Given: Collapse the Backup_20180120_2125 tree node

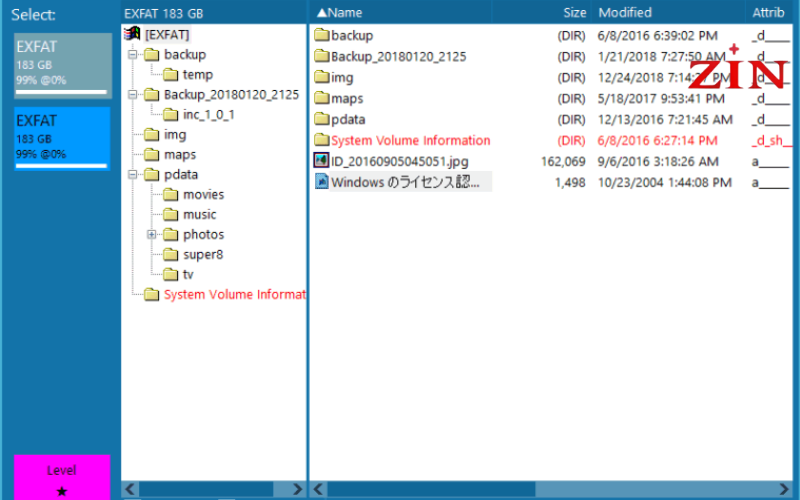Looking at the screenshot, I should pos(133,94).
